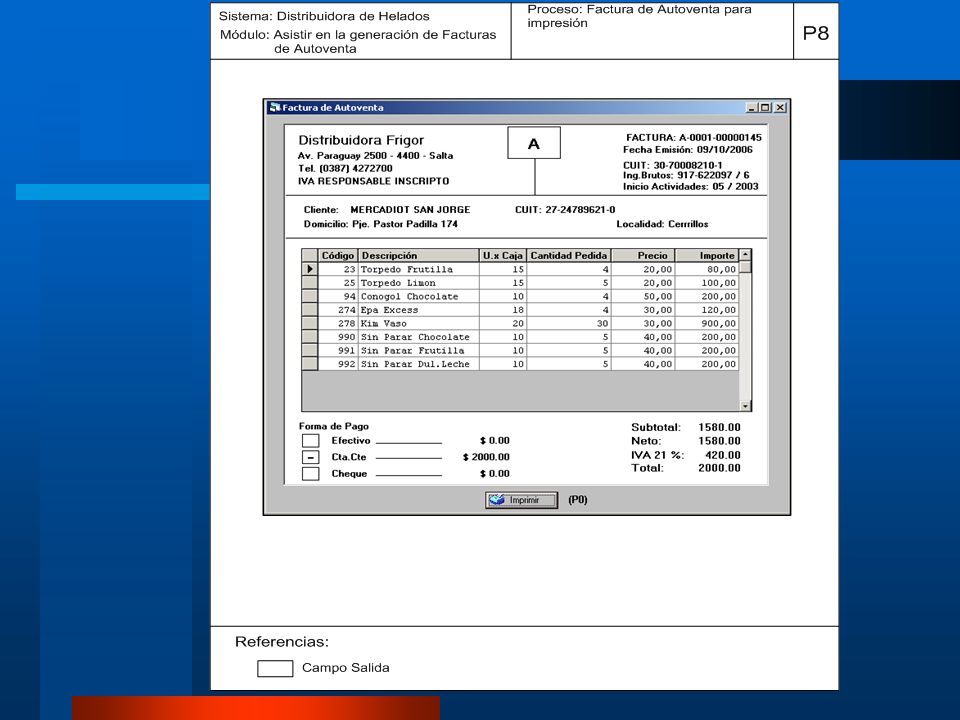Image resolution: width=960 pixels, height=720 pixels.
Task: Check the Cheque payment checkbox
Action: [310, 474]
